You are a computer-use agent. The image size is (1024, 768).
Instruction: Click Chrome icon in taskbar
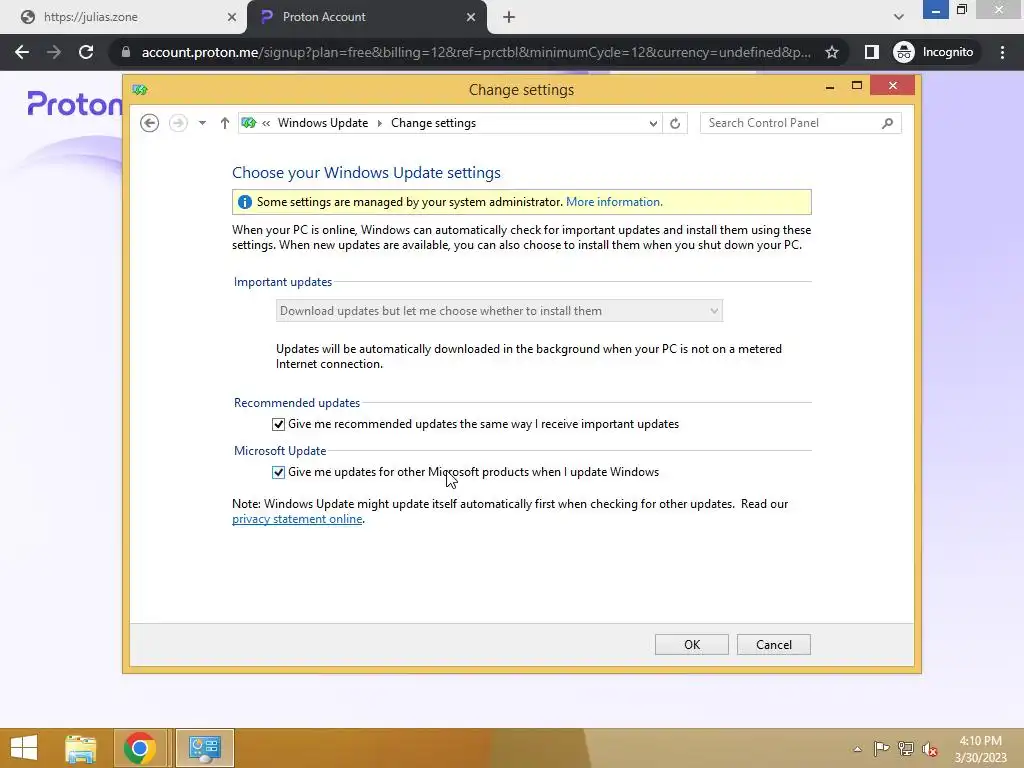point(140,748)
